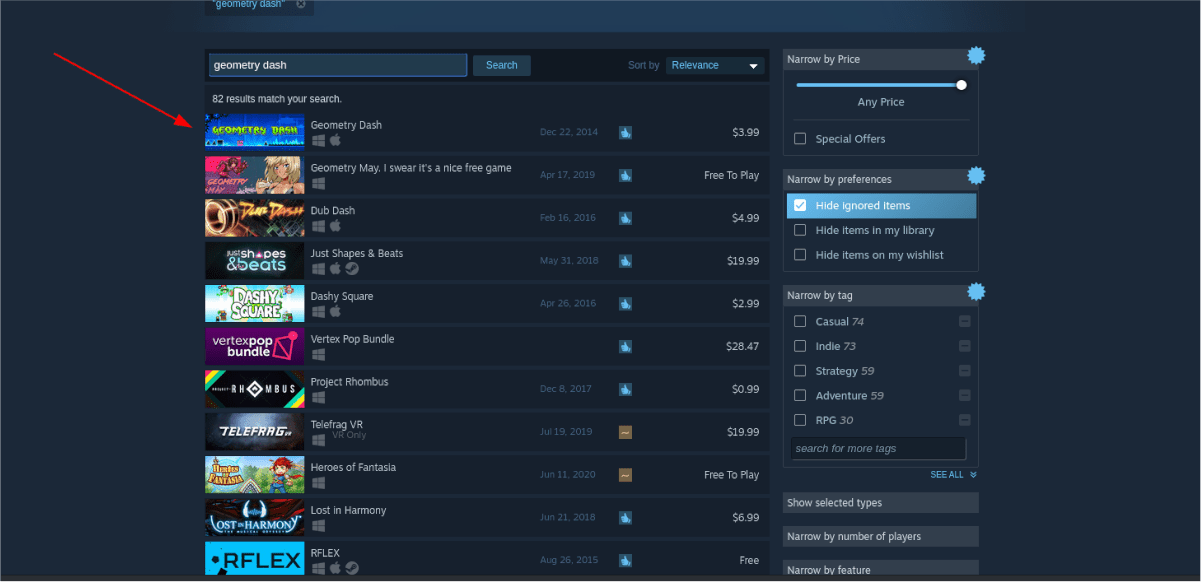Viewport: 1201px width, 582px height.
Task: Click the mixed review icon for Heroes of Fantasia
Action: pyautogui.click(x=625, y=475)
